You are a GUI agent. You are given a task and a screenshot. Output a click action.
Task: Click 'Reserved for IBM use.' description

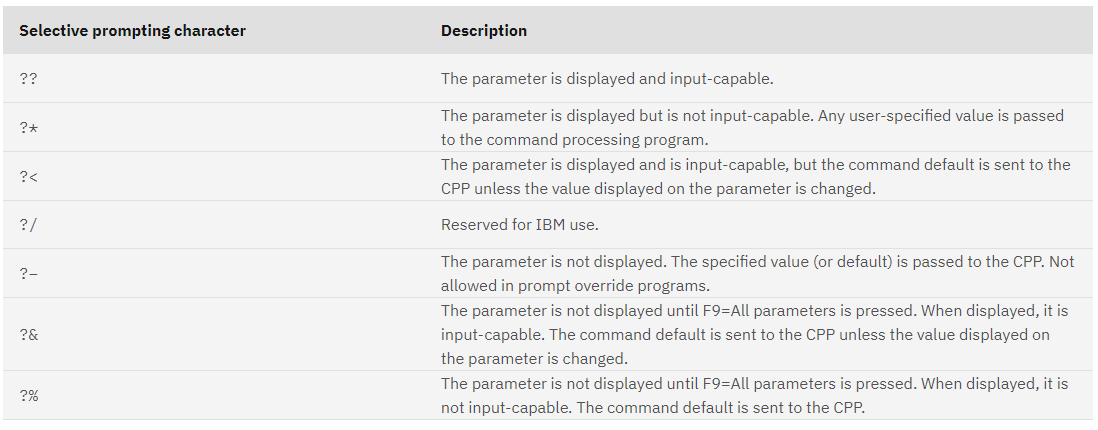click(x=520, y=225)
